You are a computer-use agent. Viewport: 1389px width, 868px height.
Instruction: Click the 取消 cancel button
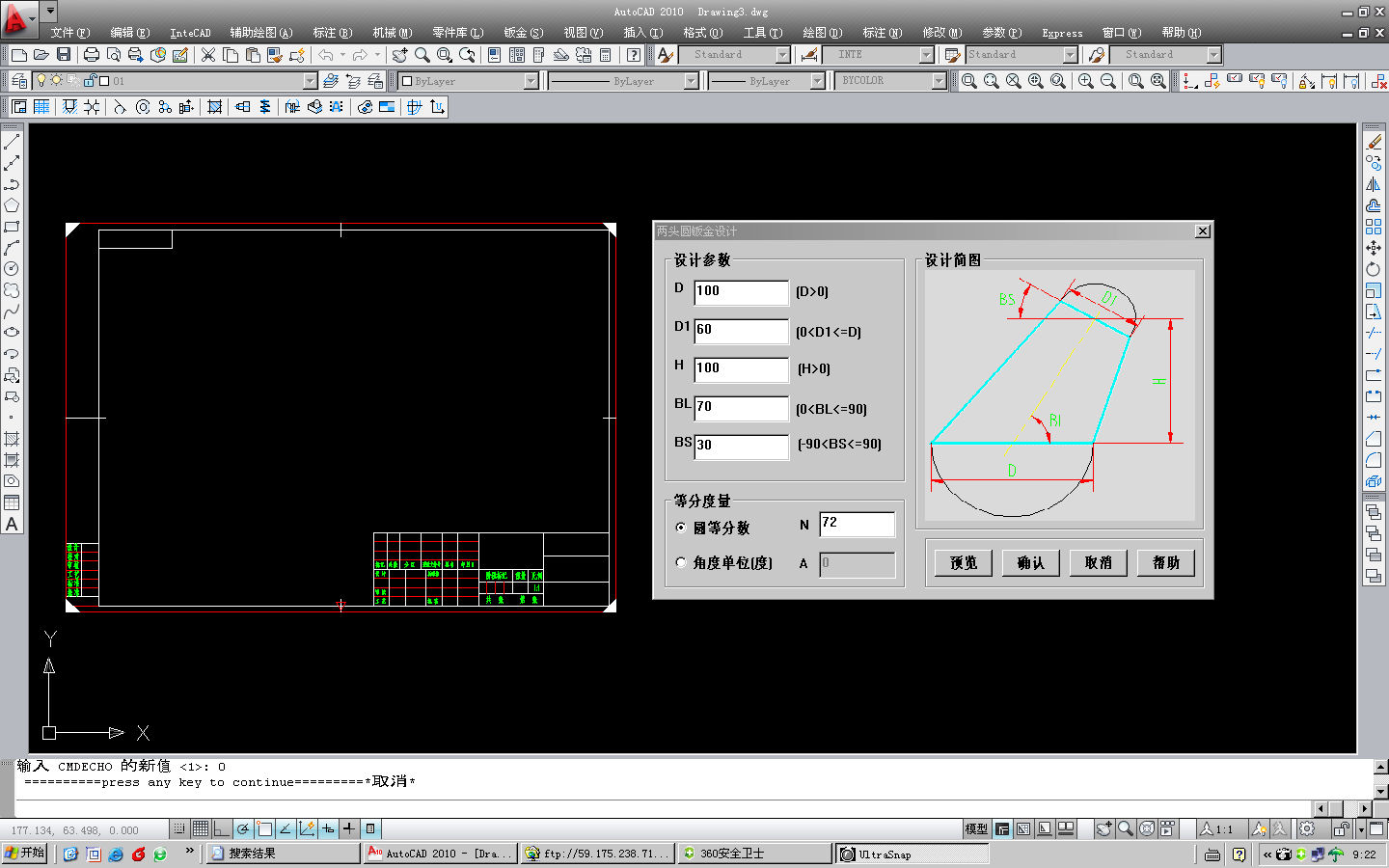coord(1099,562)
